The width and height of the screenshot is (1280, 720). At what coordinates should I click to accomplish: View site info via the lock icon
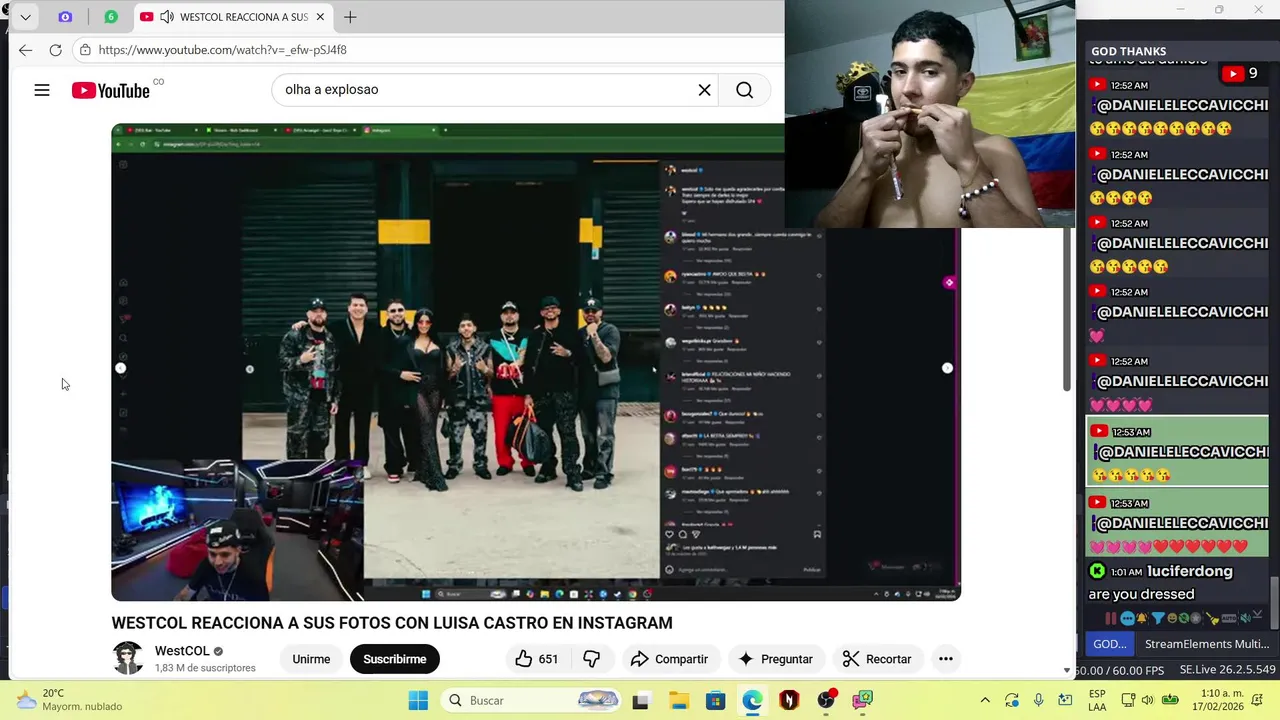(85, 50)
